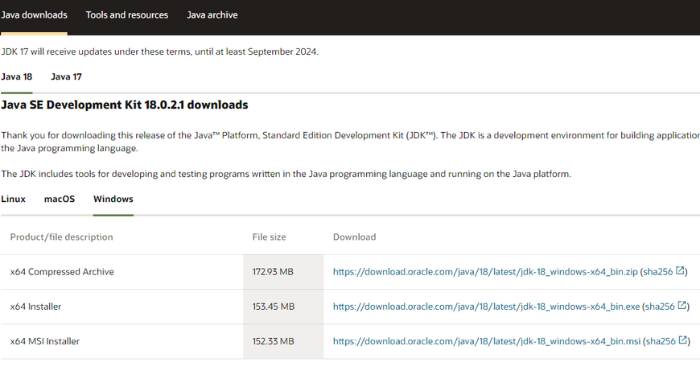Open sha256 link for exe installer

click(x=660, y=307)
